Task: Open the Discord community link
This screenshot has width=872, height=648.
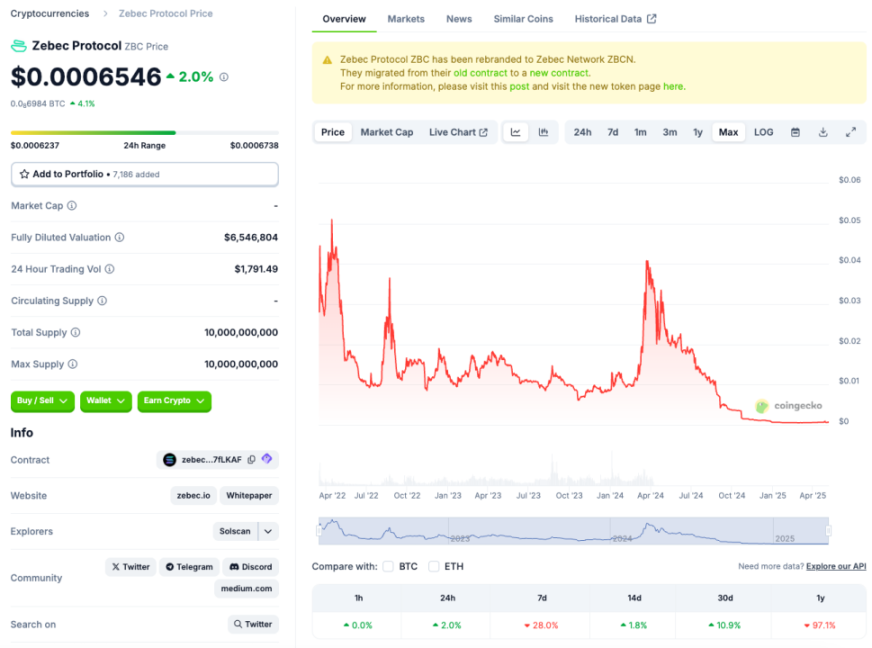Action: coord(250,567)
